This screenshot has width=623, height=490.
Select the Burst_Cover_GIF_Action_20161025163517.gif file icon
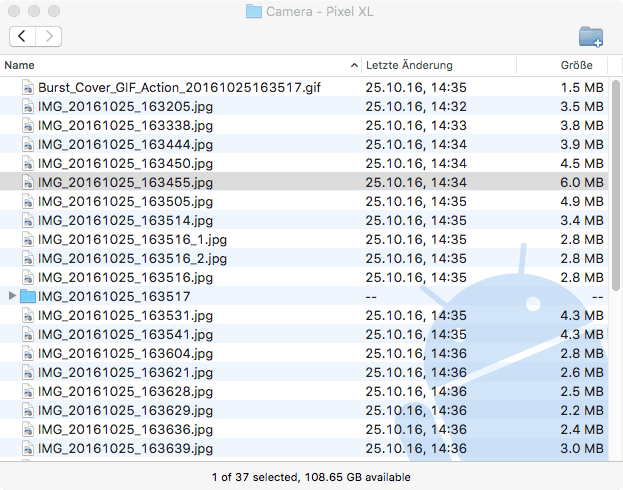point(28,87)
